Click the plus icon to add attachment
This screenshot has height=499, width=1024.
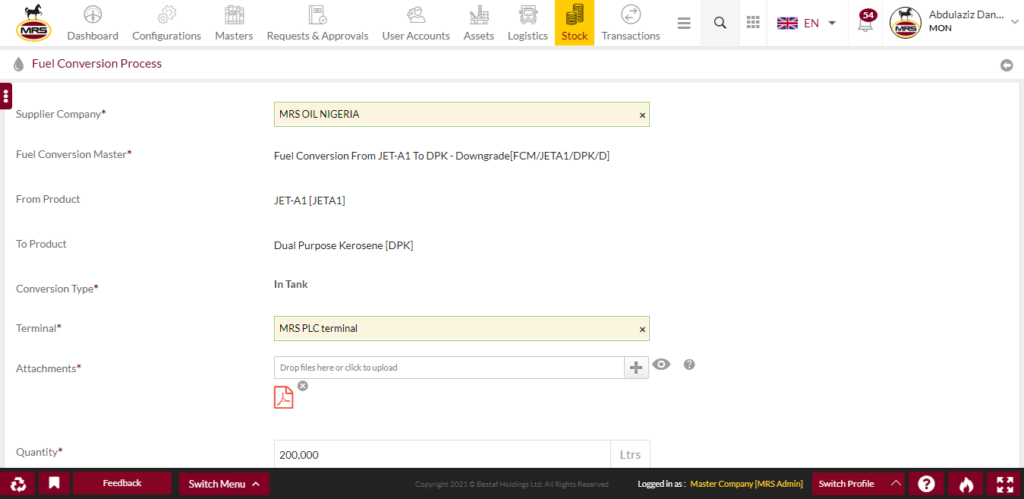(636, 368)
